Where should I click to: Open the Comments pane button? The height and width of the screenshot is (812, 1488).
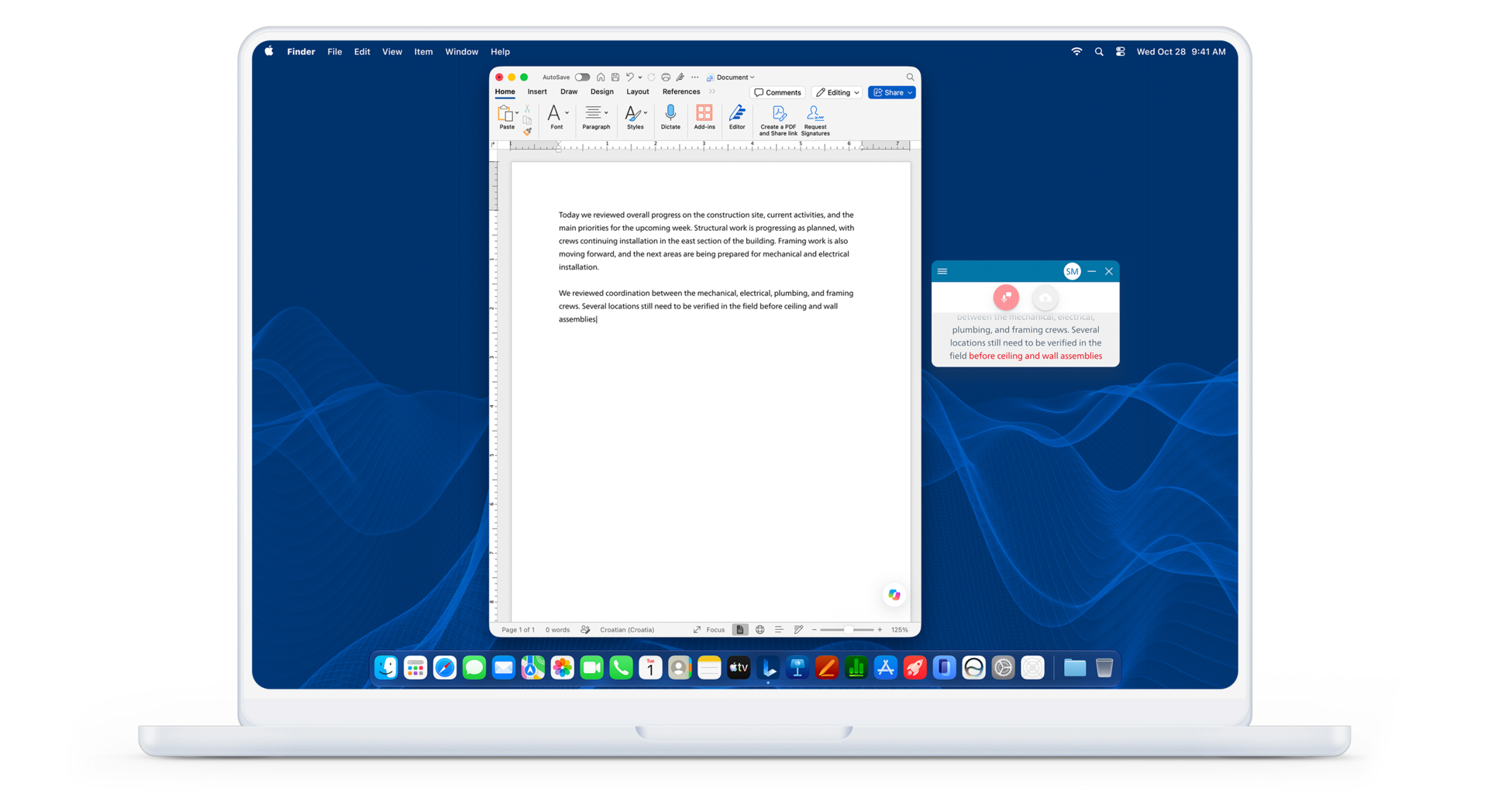point(777,93)
